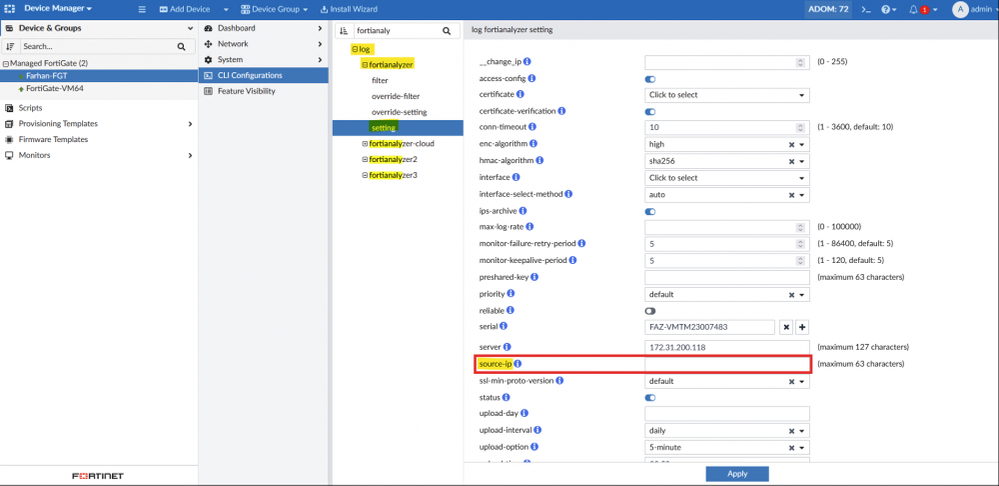This screenshot has height=486, width=999.
Task: Open the Device Manager module switcher
Action: 57,9
